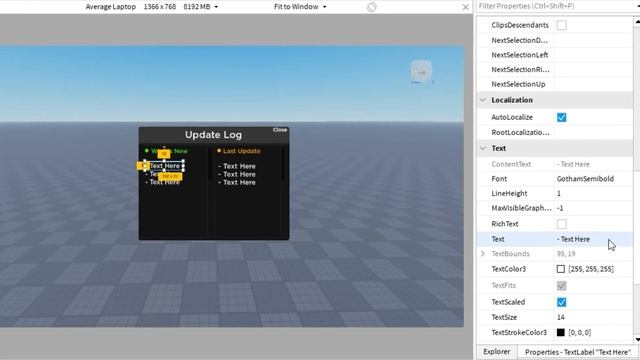
Task: Click the LineHeight value 1
Action: pyautogui.click(x=559, y=193)
